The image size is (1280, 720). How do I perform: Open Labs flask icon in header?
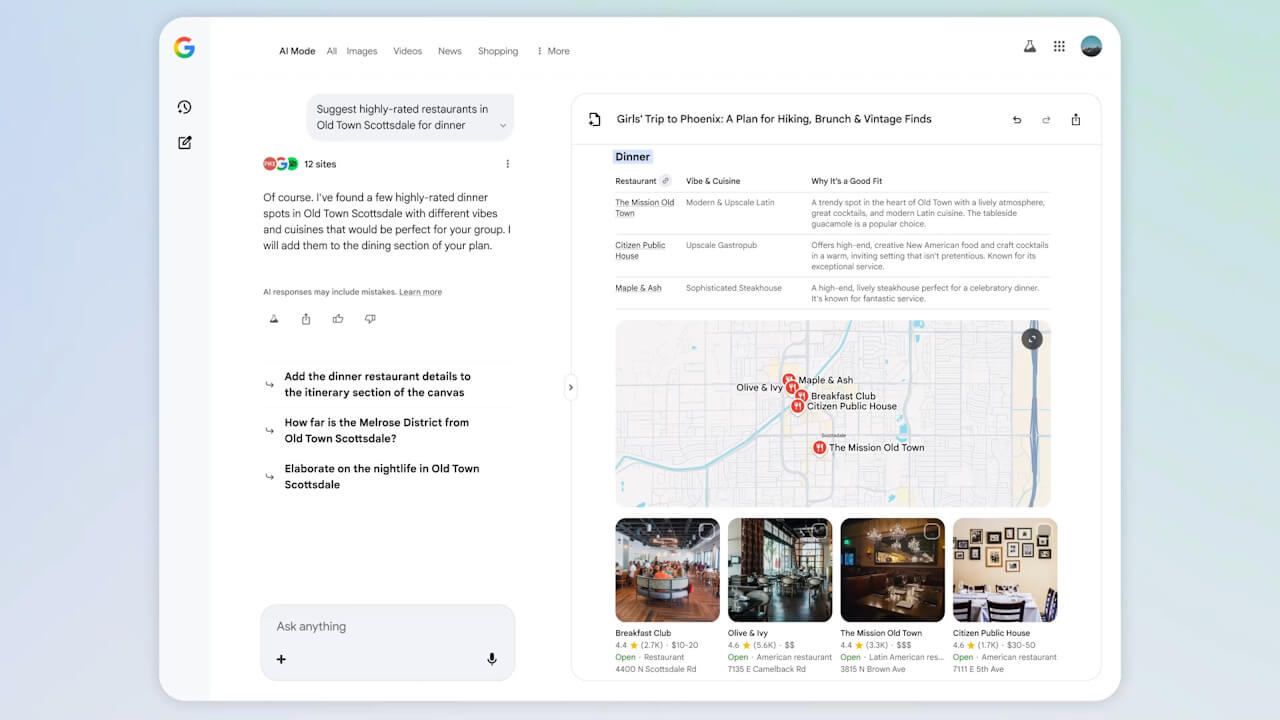(1029, 47)
